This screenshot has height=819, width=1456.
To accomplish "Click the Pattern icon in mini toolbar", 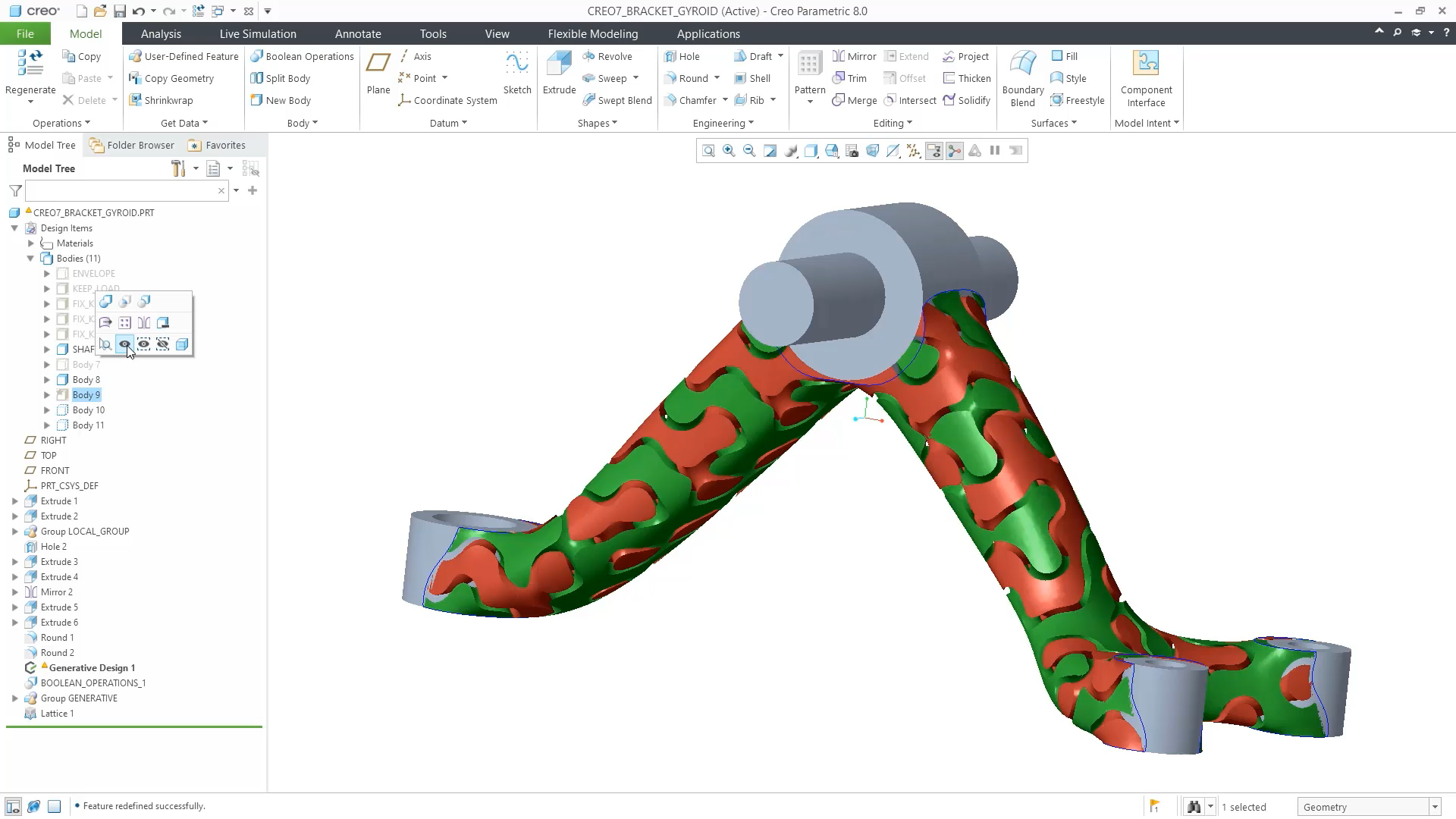I will [x=125, y=323].
